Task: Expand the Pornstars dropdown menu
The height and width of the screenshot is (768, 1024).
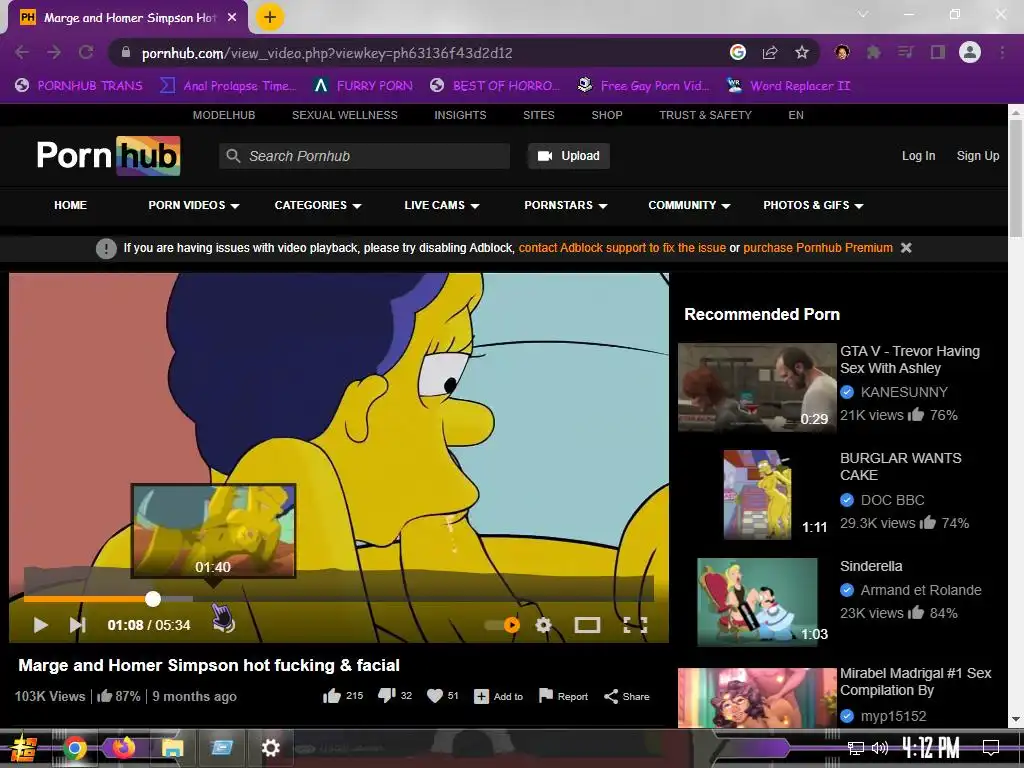Action: (566, 205)
